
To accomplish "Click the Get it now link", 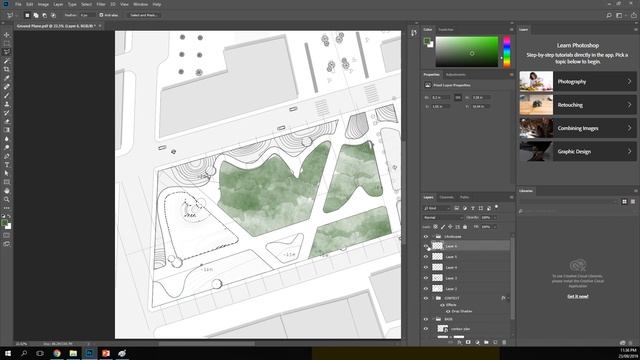I will (578, 296).
